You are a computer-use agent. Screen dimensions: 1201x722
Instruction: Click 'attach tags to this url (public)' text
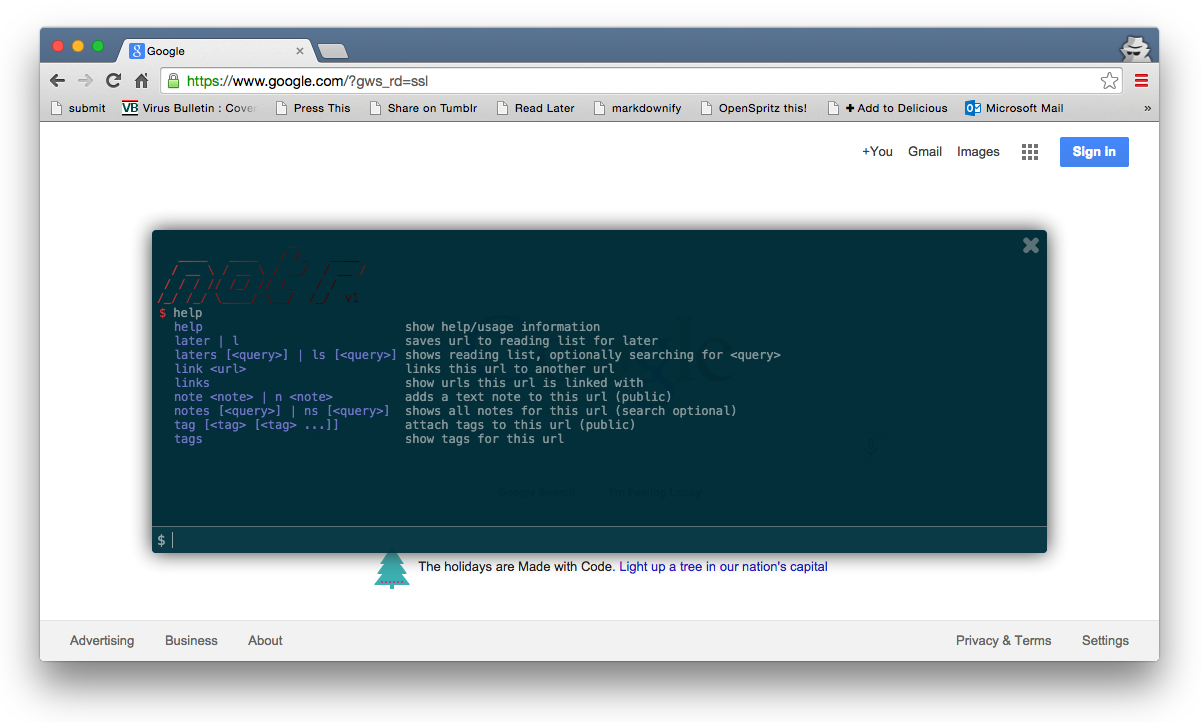point(520,425)
